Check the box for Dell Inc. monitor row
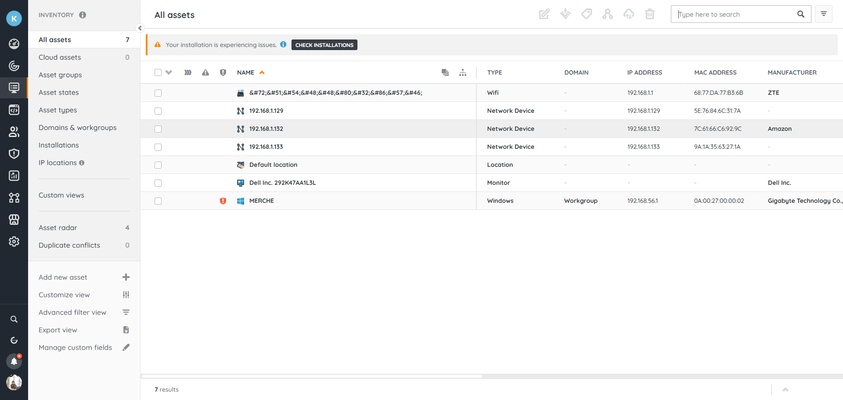Image resolution: width=843 pixels, height=400 pixels. click(158, 183)
